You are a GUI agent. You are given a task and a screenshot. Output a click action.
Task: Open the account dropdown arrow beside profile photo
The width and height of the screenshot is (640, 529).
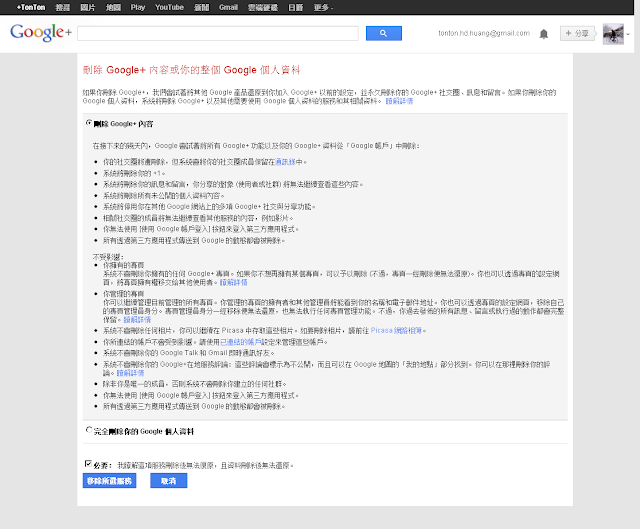(x=628, y=34)
